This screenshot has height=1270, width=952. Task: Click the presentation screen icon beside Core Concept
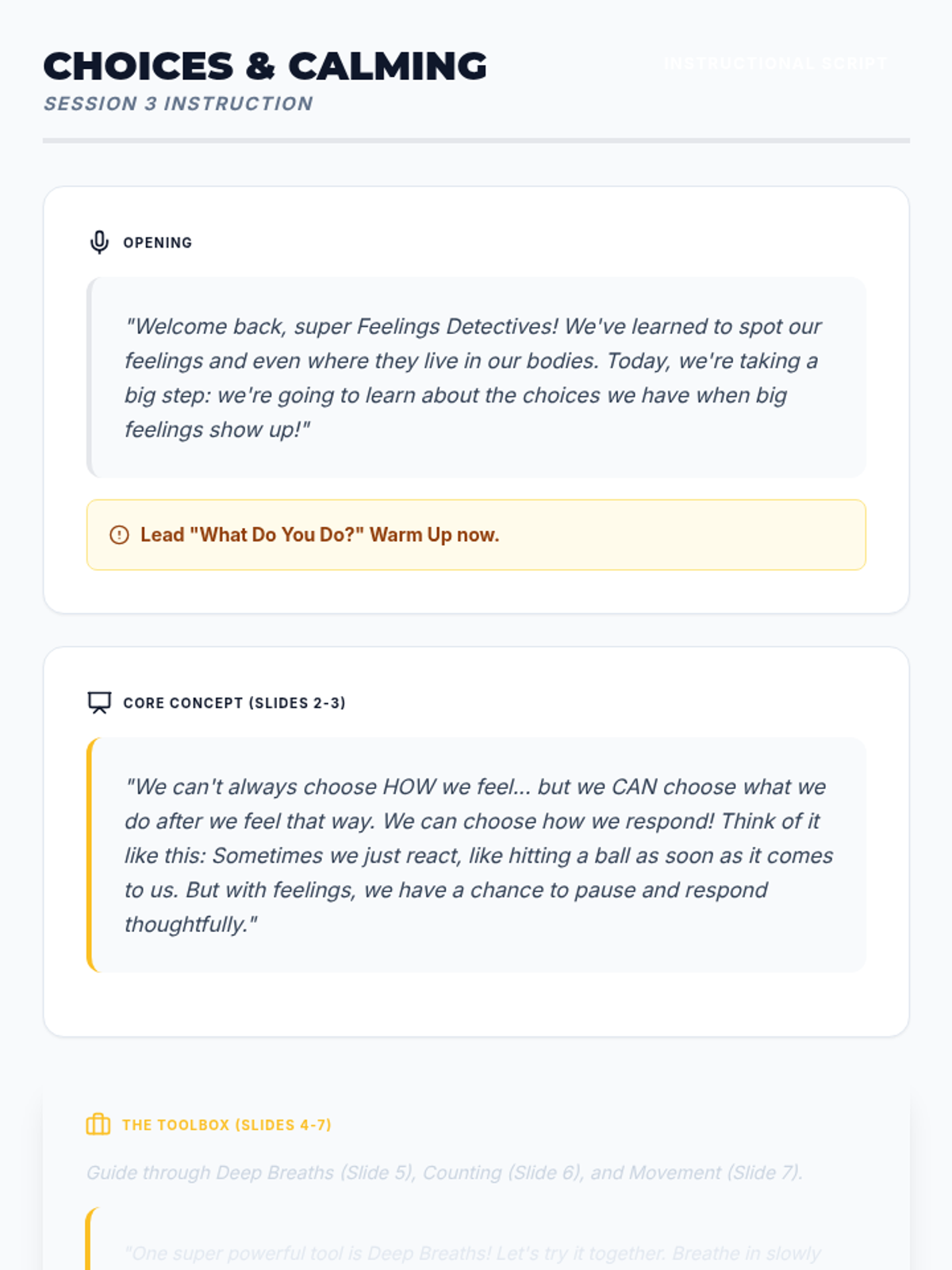point(99,702)
